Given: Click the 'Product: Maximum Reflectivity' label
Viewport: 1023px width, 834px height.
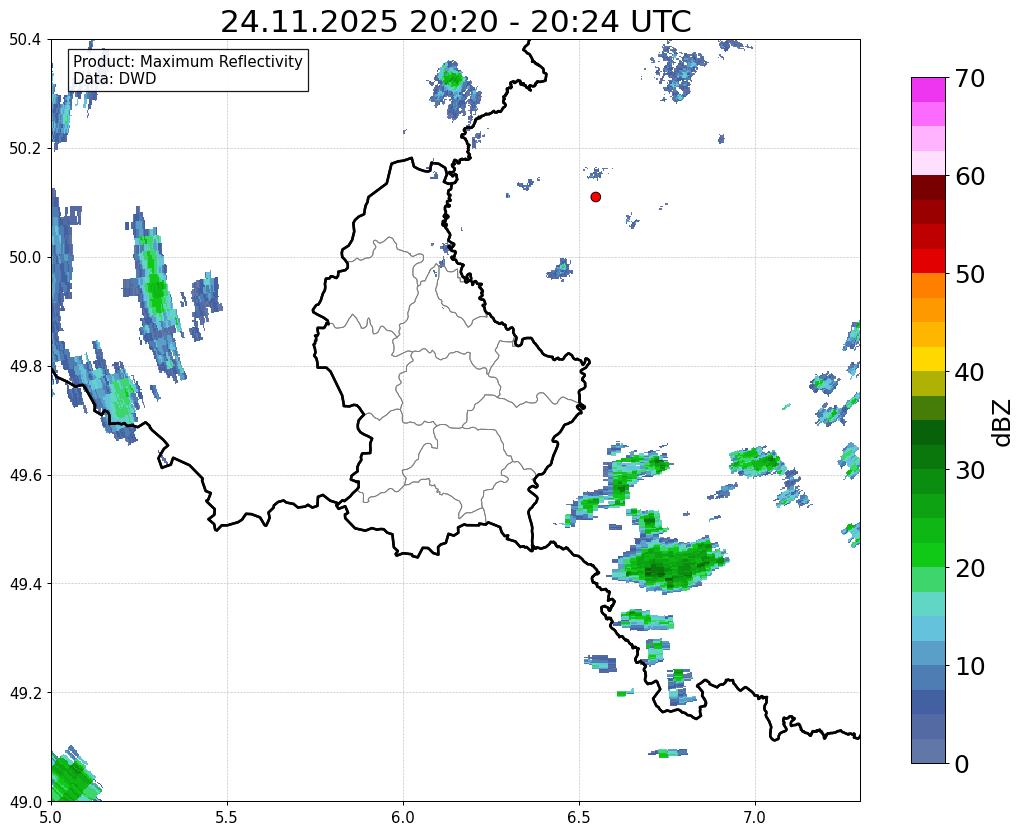Looking at the screenshot, I should coord(188,61).
